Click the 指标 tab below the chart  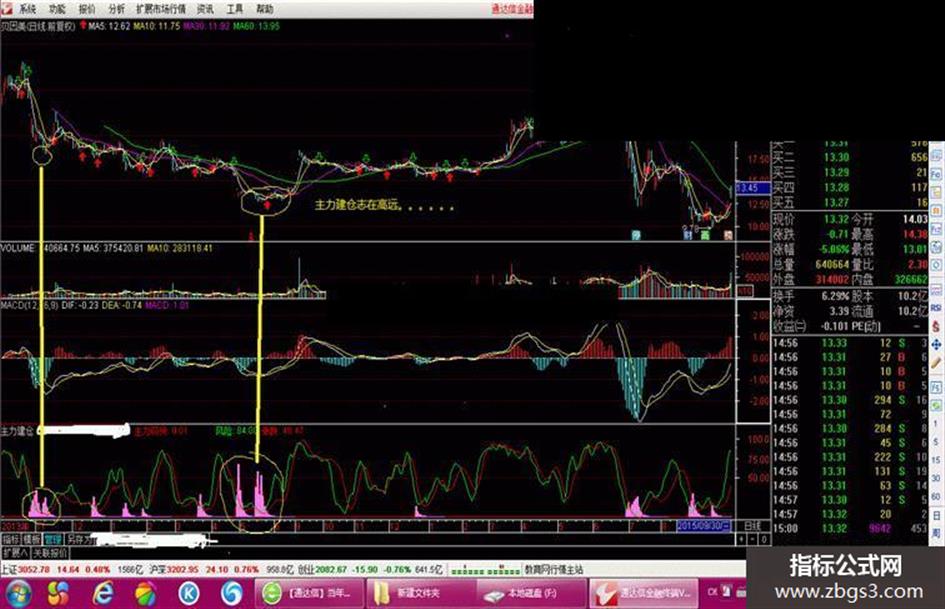point(11,540)
